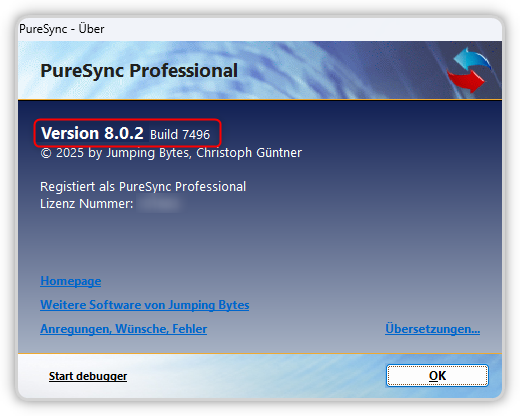Click the Registiert als PureSync Professional text
This screenshot has width=520, height=416.
pyautogui.click(x=143, y=187)
